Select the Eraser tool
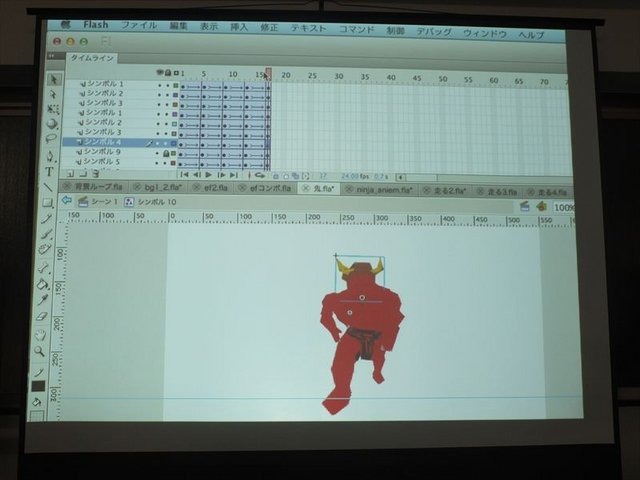Viewport: 640px width, 480px height. coord(41,316)
